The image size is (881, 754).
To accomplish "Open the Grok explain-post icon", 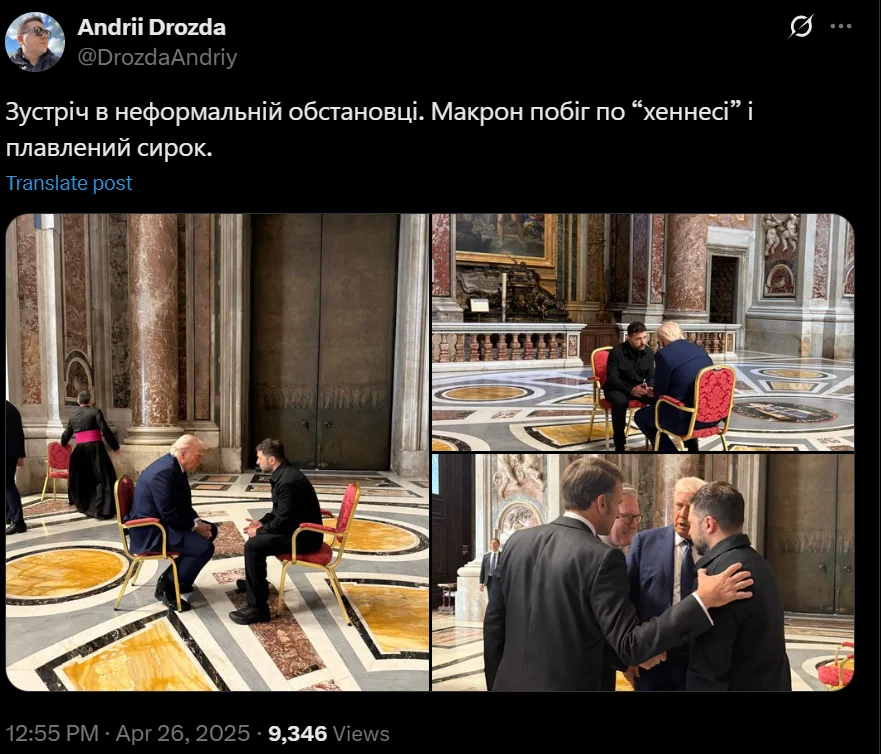I will click(801, 26).
